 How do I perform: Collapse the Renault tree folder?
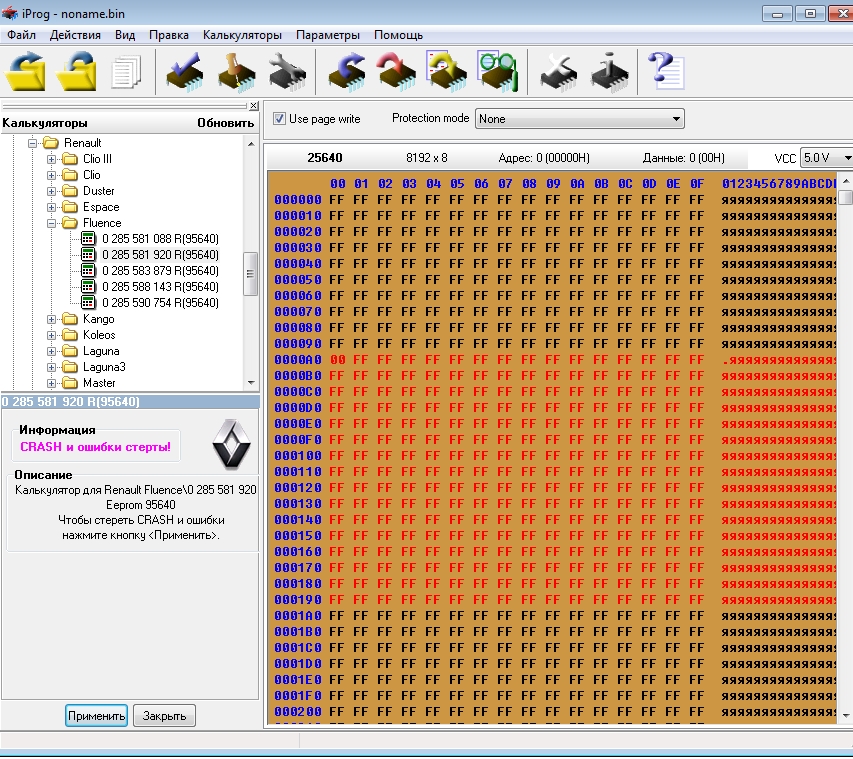(33, 143)
